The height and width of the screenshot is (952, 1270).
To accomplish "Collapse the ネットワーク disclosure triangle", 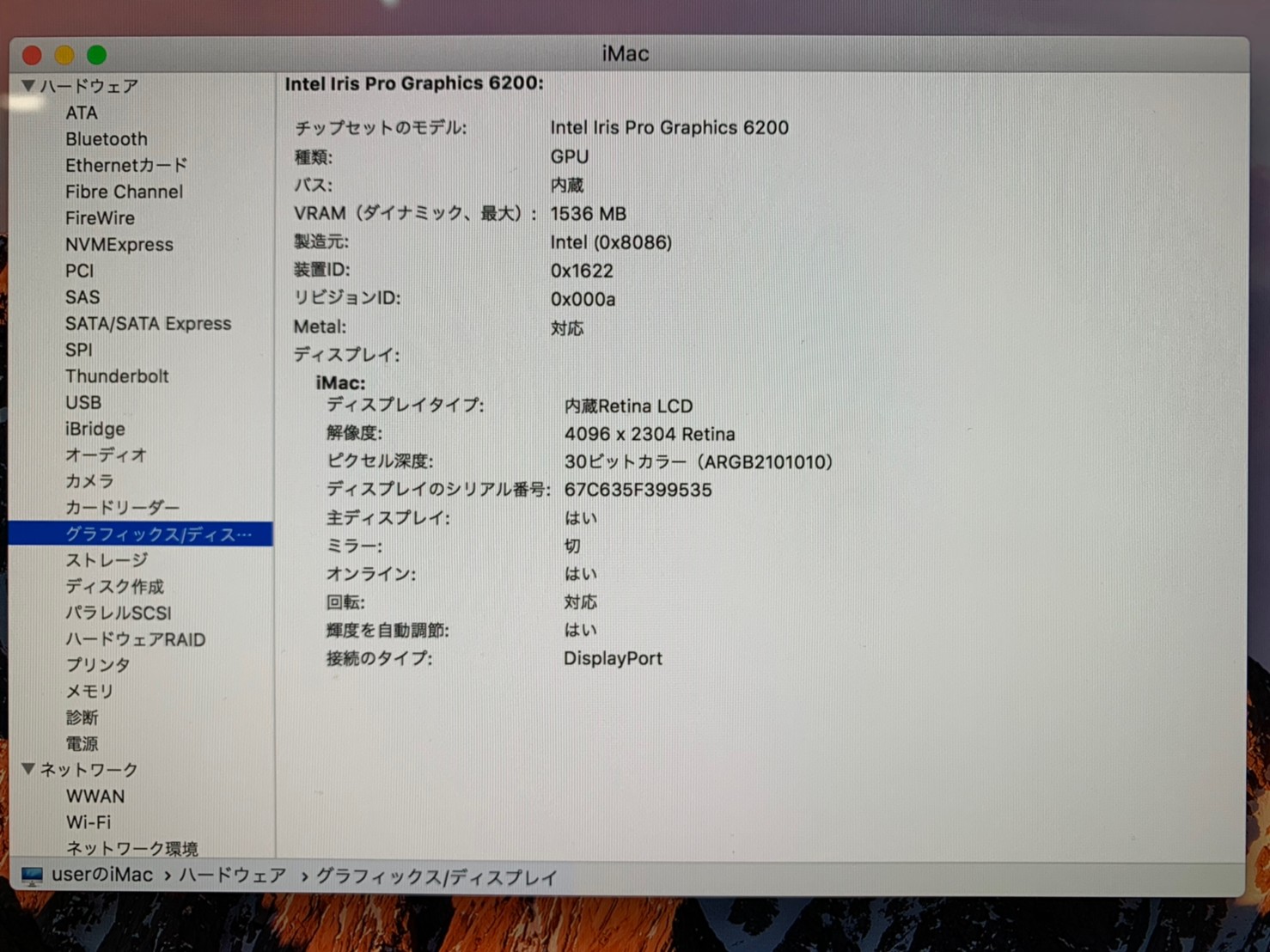I will (28, 769).
